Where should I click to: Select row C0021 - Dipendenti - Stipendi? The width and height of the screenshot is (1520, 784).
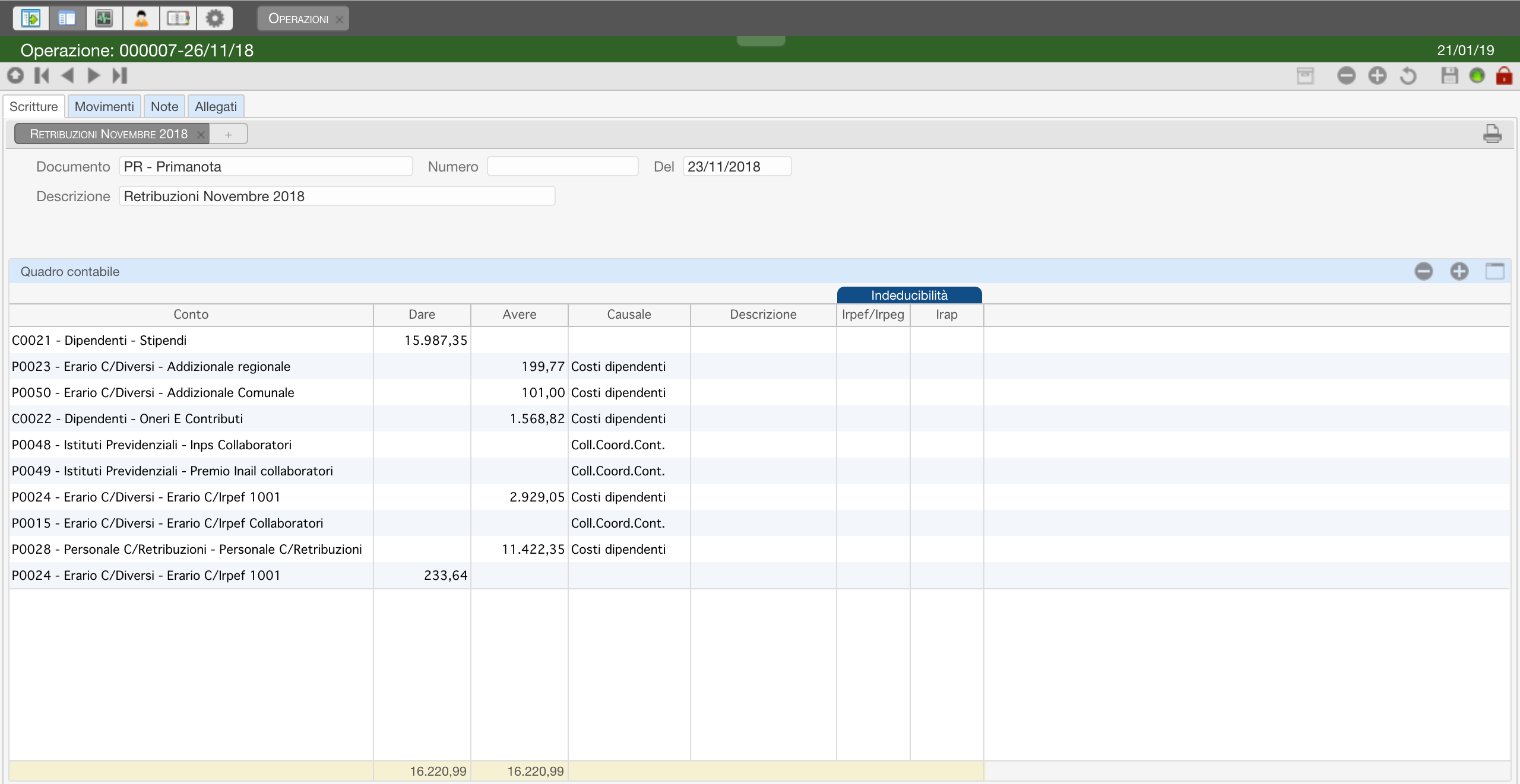[x=759, y=340]
